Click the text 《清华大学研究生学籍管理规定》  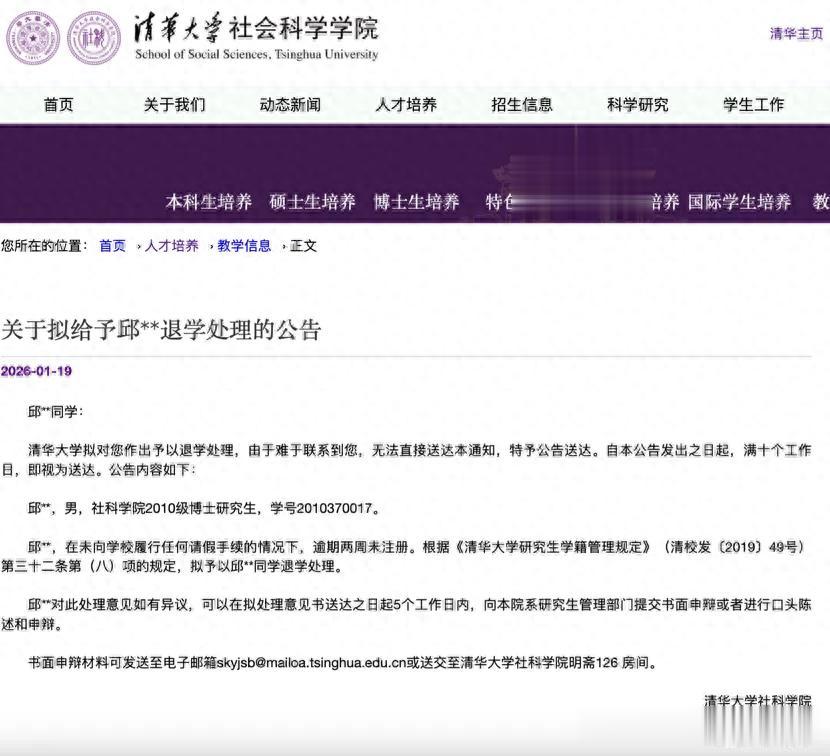click(553, 547)
